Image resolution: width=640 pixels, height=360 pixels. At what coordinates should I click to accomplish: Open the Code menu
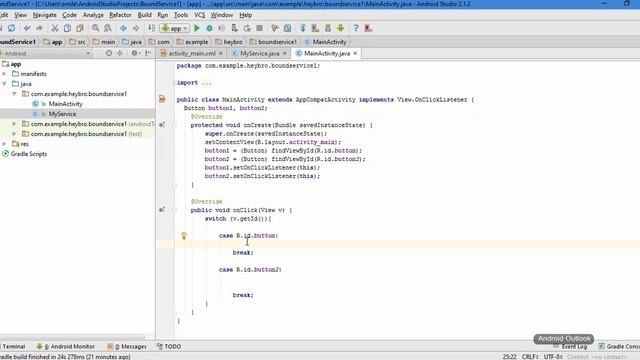[69, 15]
